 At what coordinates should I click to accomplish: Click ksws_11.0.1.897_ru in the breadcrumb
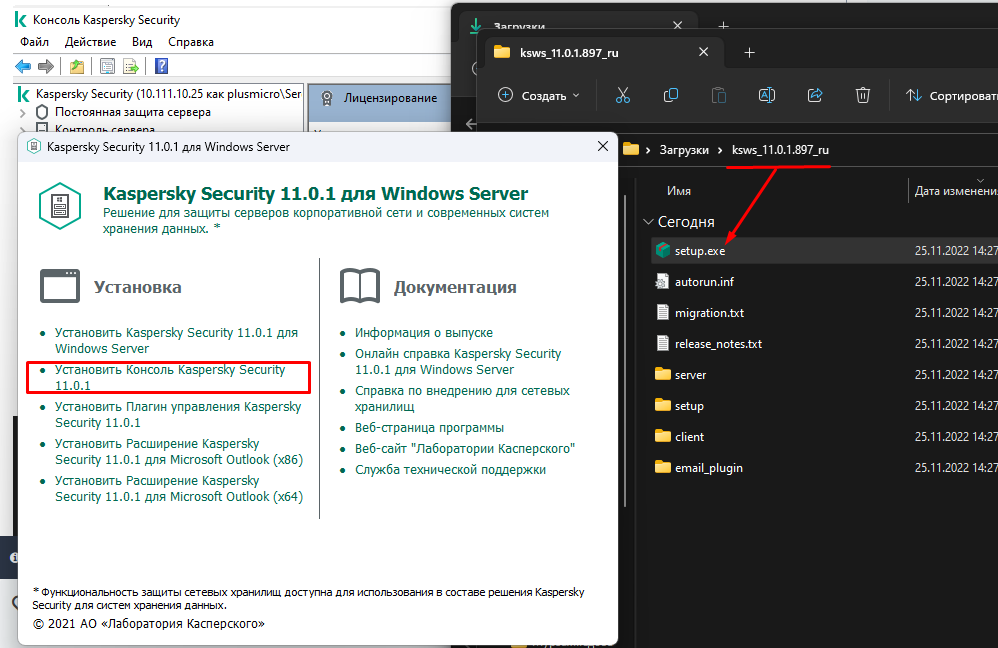click(x=780, y=150)
